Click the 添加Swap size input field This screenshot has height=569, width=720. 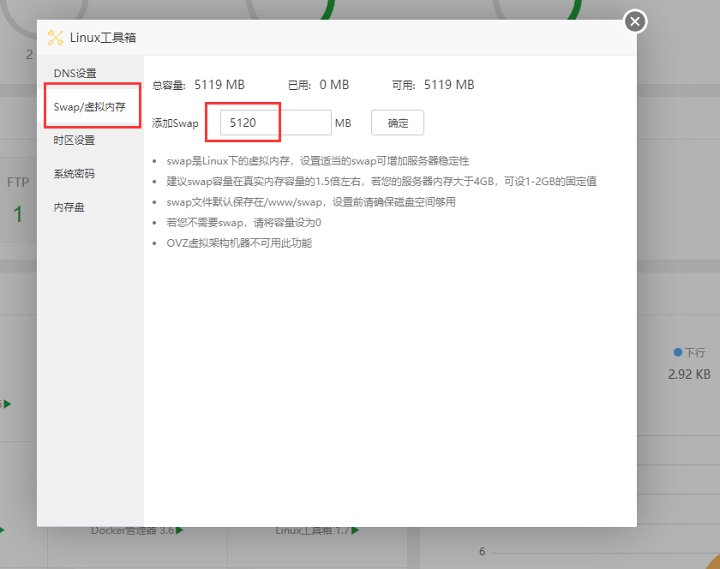pyautogui.click(x=276, y=123)
